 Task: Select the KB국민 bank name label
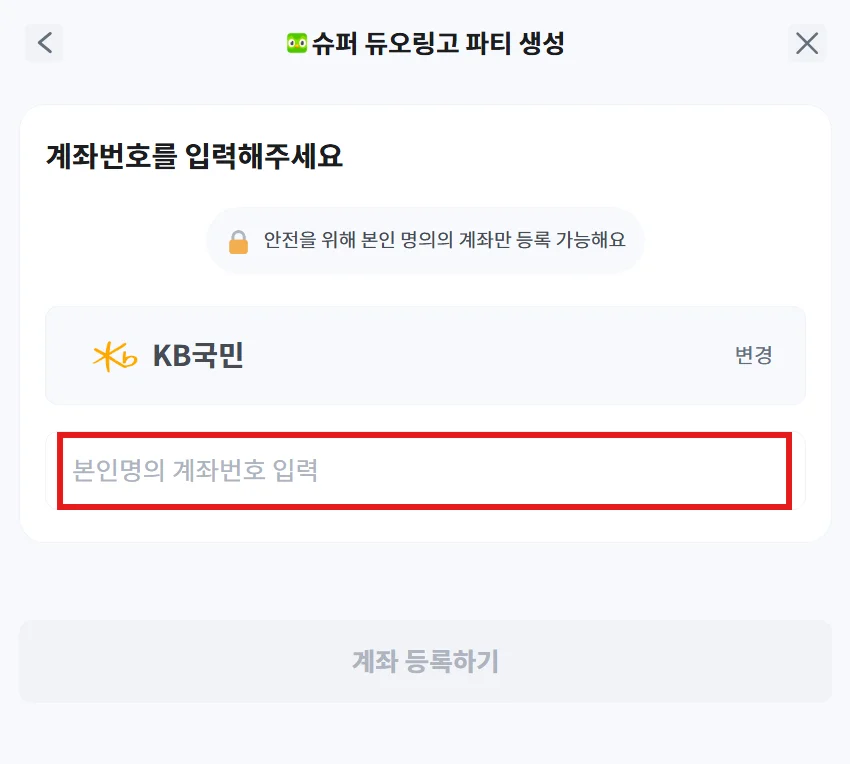[x=198, y=356]
